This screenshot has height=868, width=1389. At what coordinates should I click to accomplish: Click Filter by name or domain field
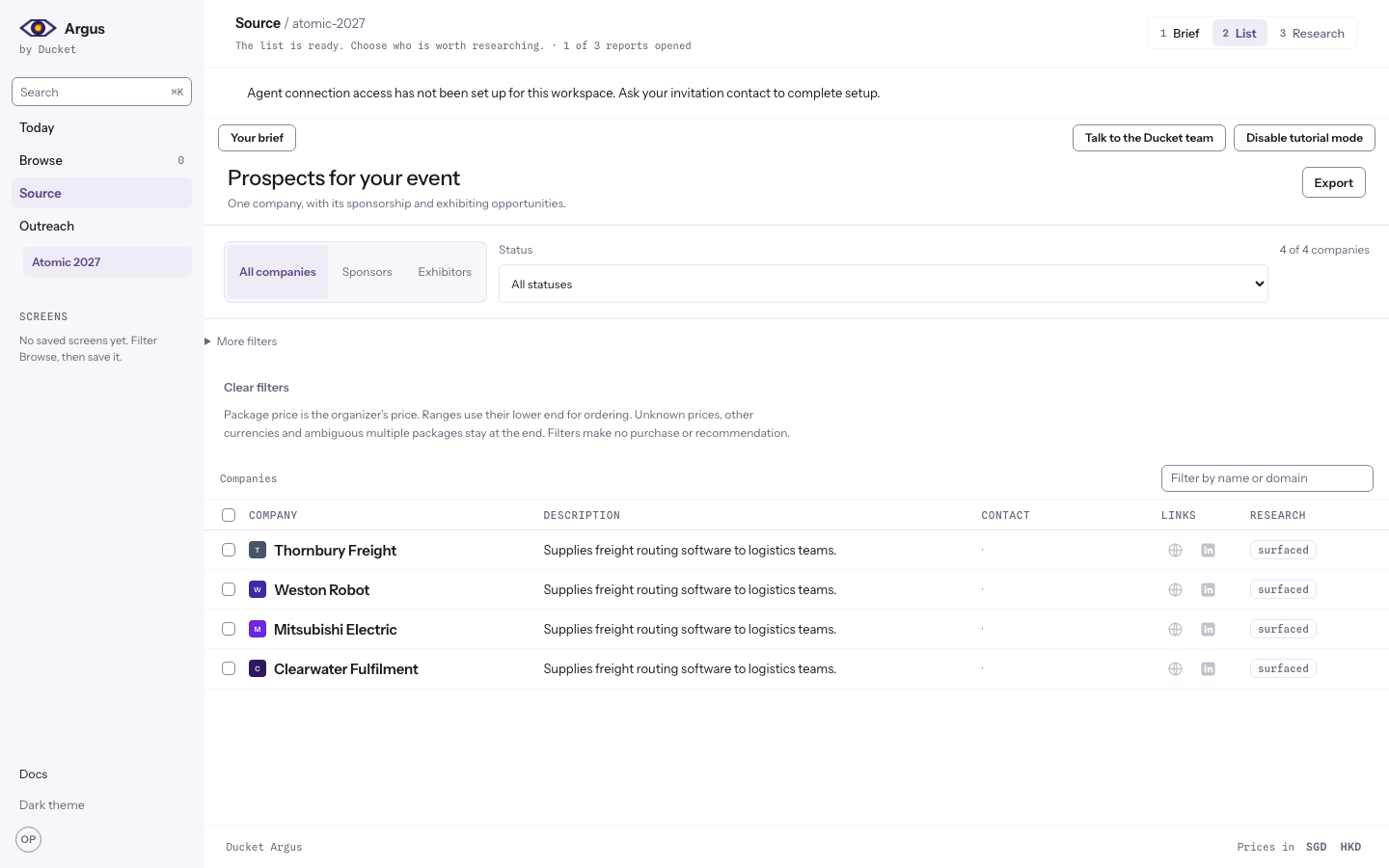pos(1267,478)
